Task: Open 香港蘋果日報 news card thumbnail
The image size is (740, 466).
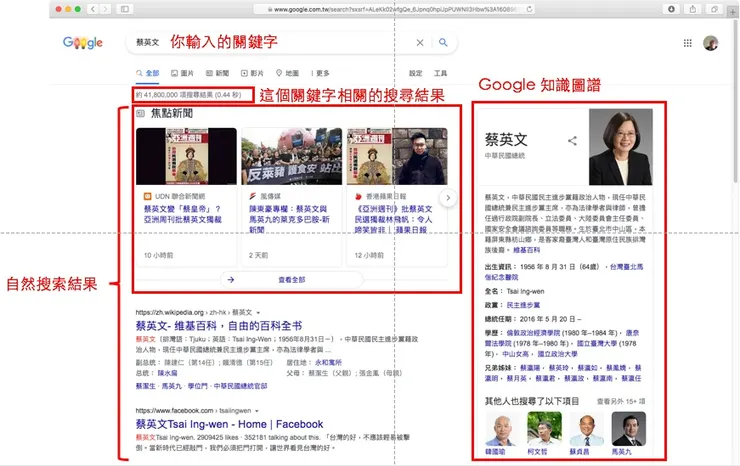Action: pyautogui.click(x=397, y=156)
